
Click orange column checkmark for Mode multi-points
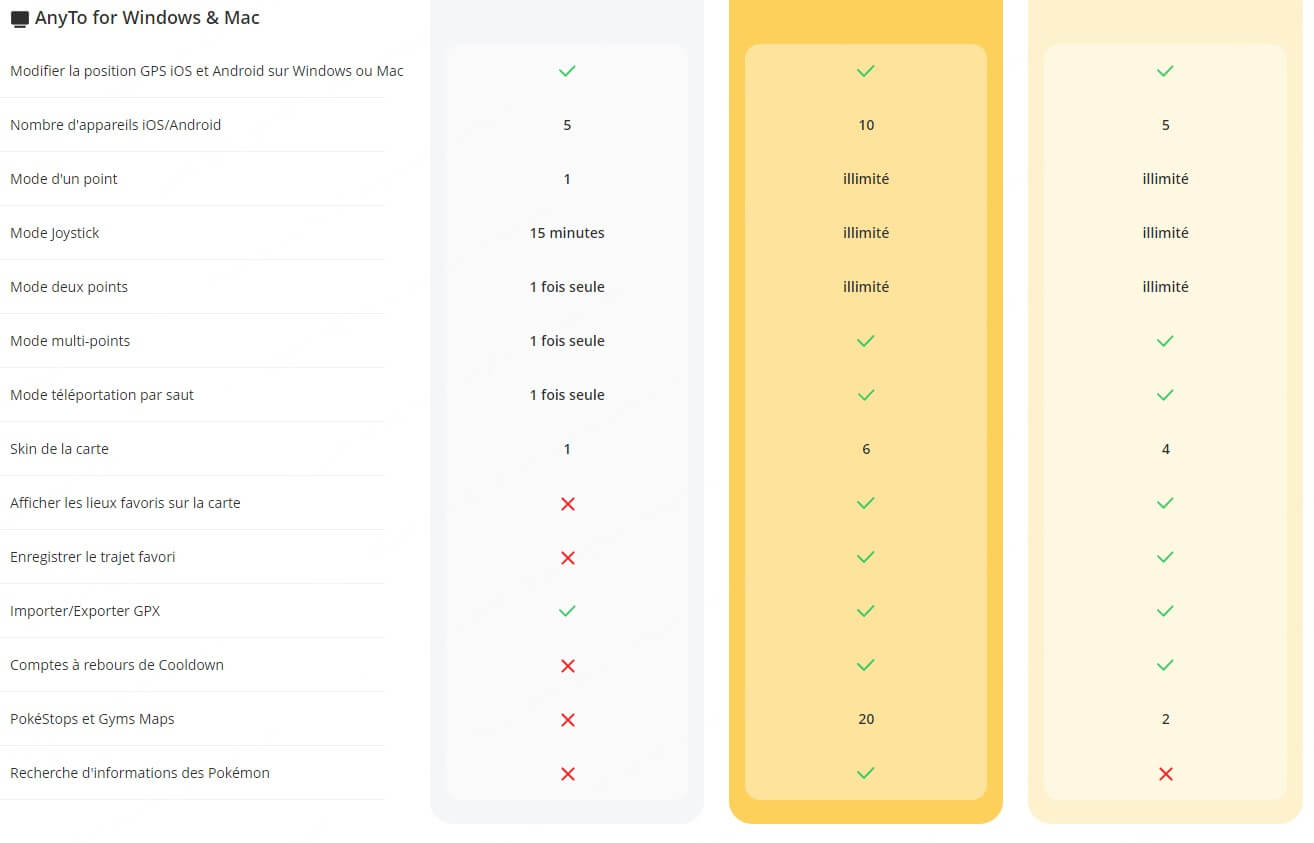(x=866, y=341)
